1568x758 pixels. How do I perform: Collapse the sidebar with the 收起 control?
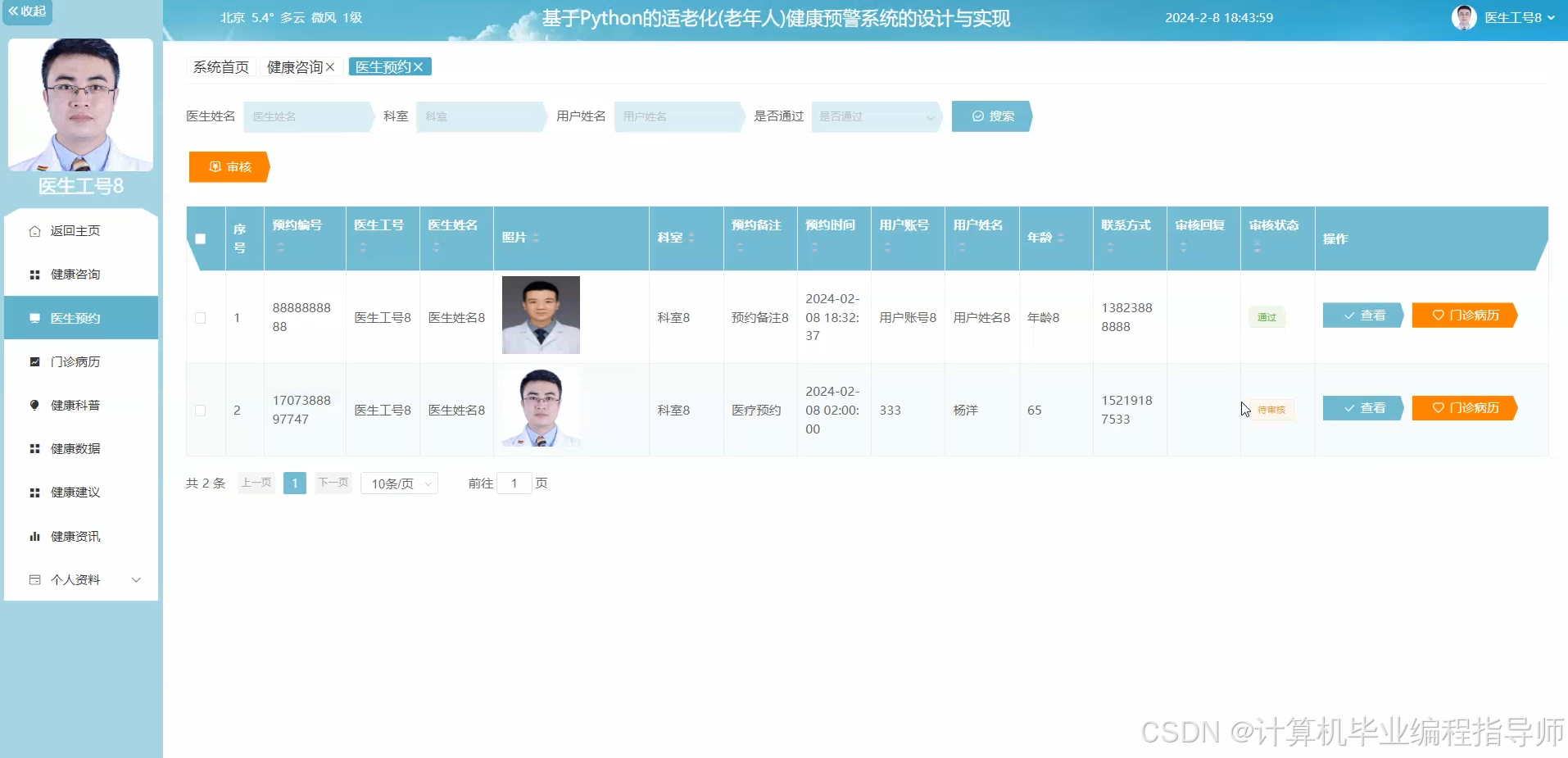pyautogui.click(x=27, y=12)
